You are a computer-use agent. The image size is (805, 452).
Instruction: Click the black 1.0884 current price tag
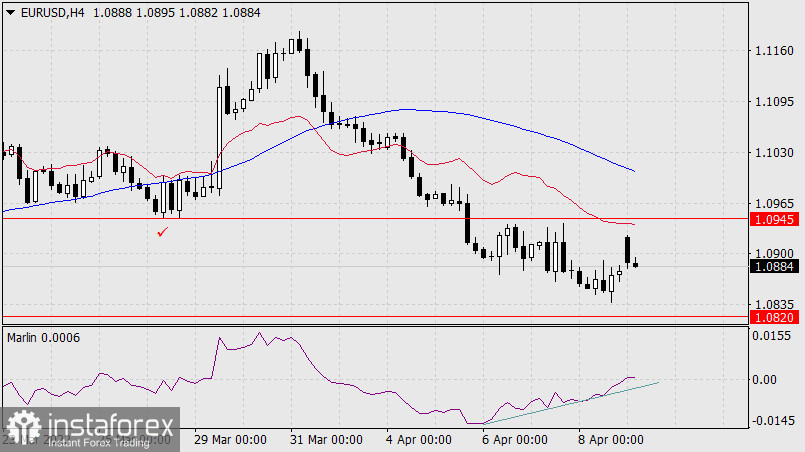[775, 267]
